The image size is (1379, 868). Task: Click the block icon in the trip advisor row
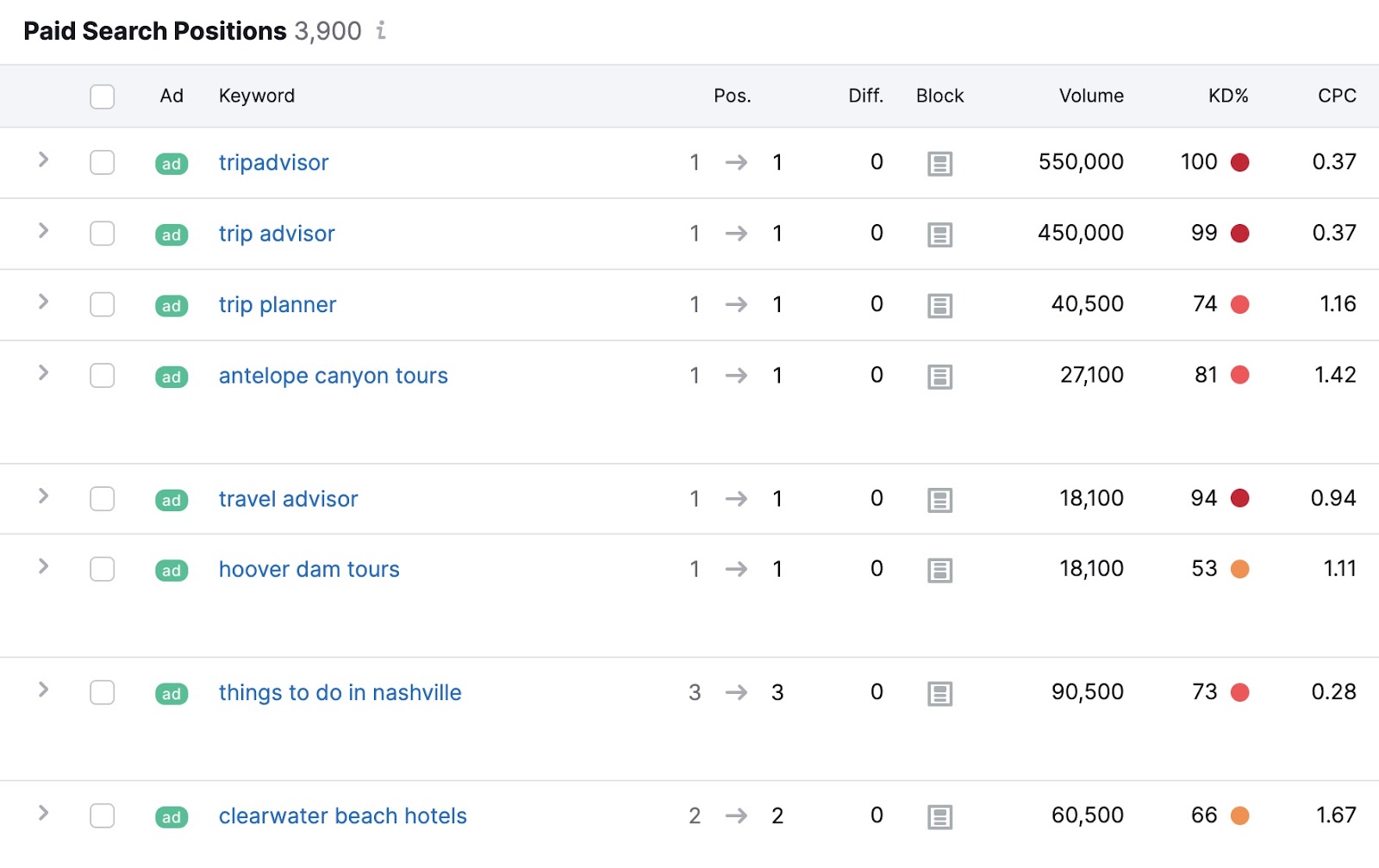click(939, 234)
